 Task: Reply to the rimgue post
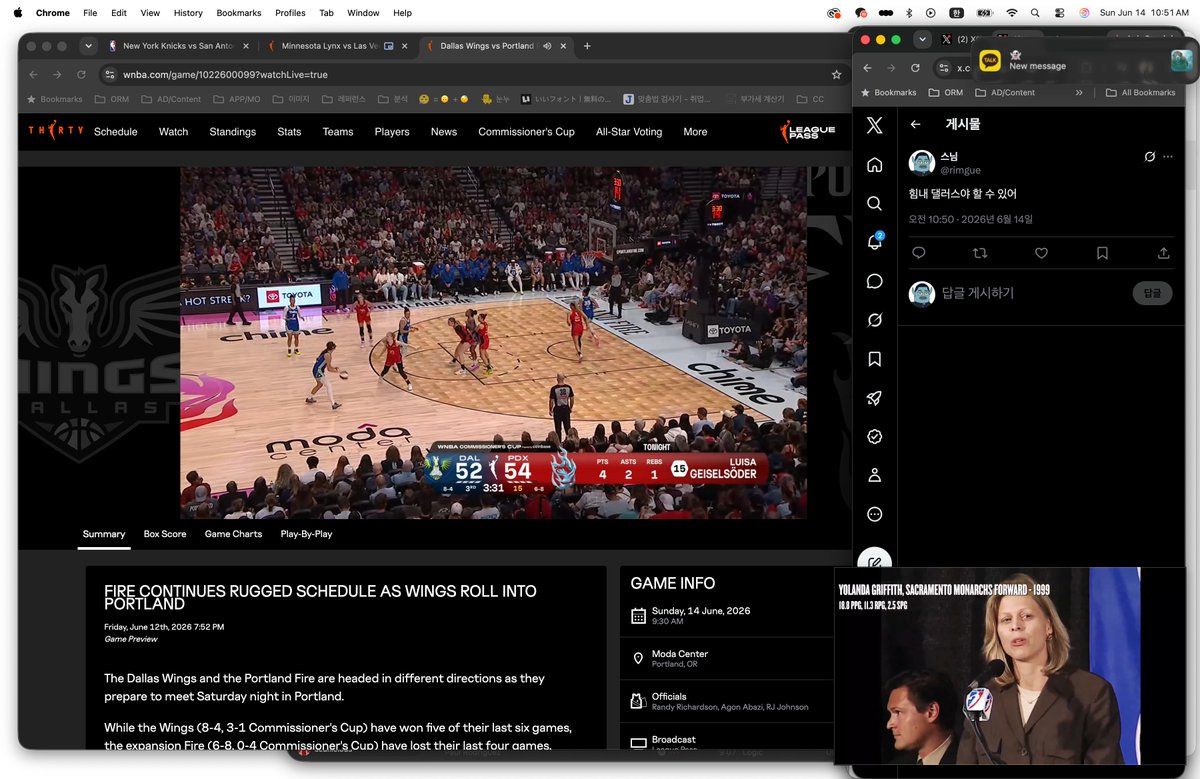coord(918,253)
